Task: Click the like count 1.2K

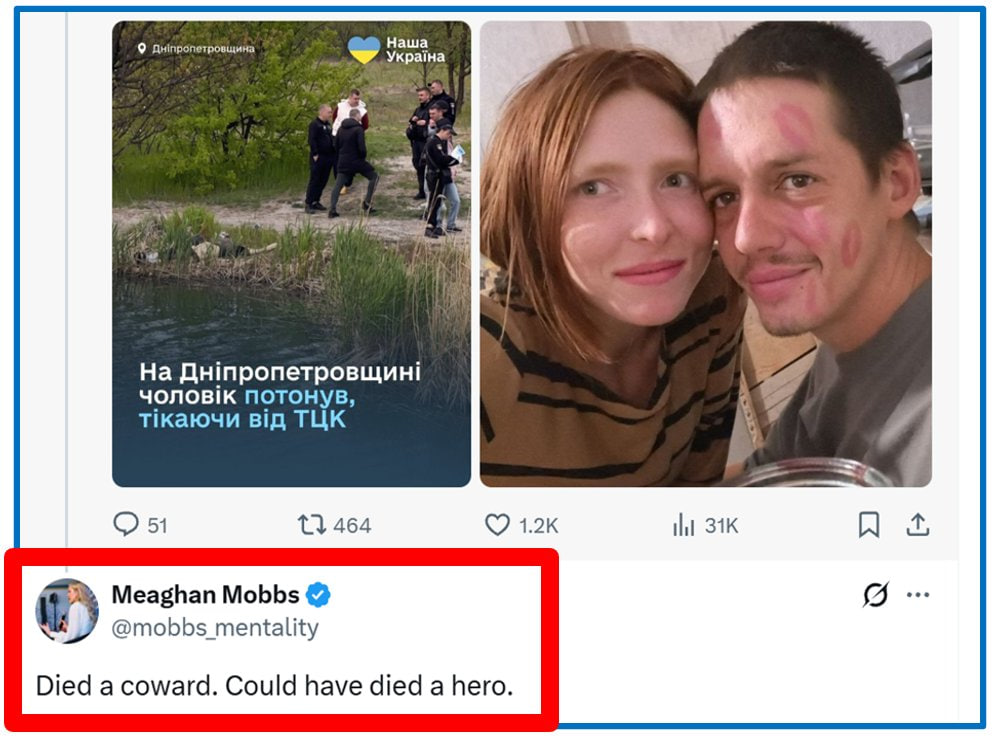Action: tap(538, 526)
